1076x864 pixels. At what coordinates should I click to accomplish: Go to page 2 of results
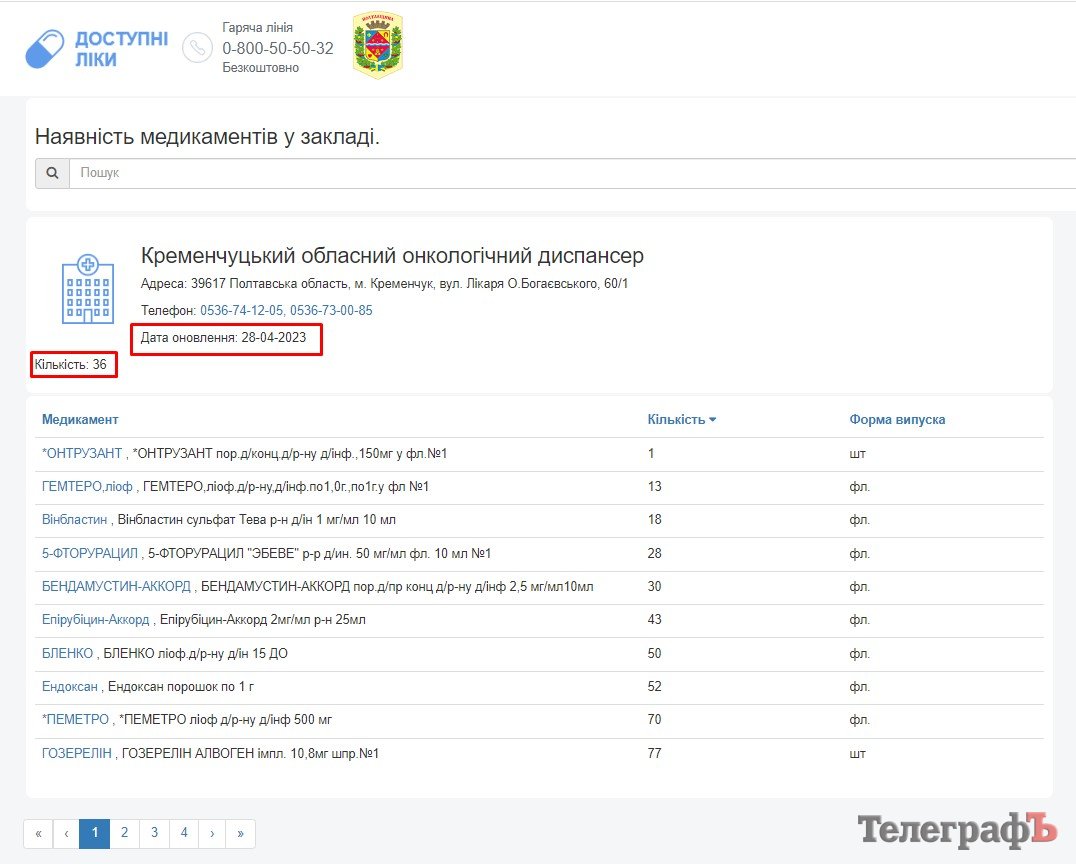pyautogui.click(x=124, y=833)
